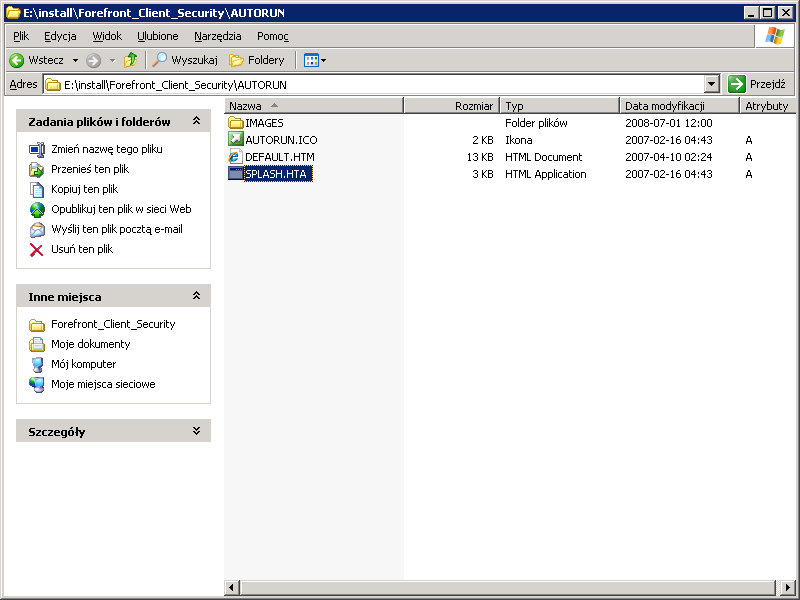This screenshot has width=800, height=600.
Task: Click the green Przejdź arrow icon
Action: point(737,84)
